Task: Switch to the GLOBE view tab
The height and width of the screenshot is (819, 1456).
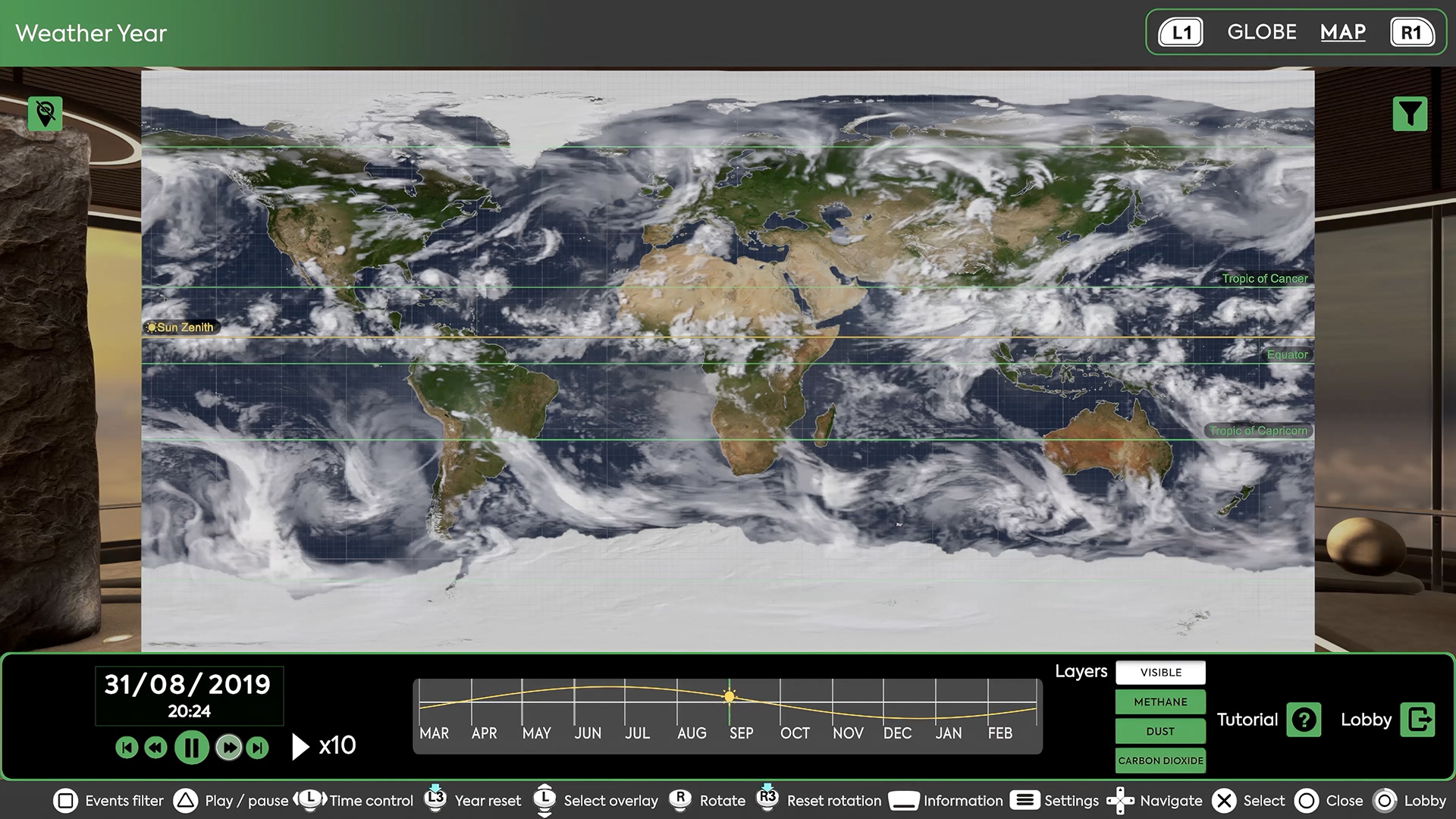Action: coord(1262,33)
